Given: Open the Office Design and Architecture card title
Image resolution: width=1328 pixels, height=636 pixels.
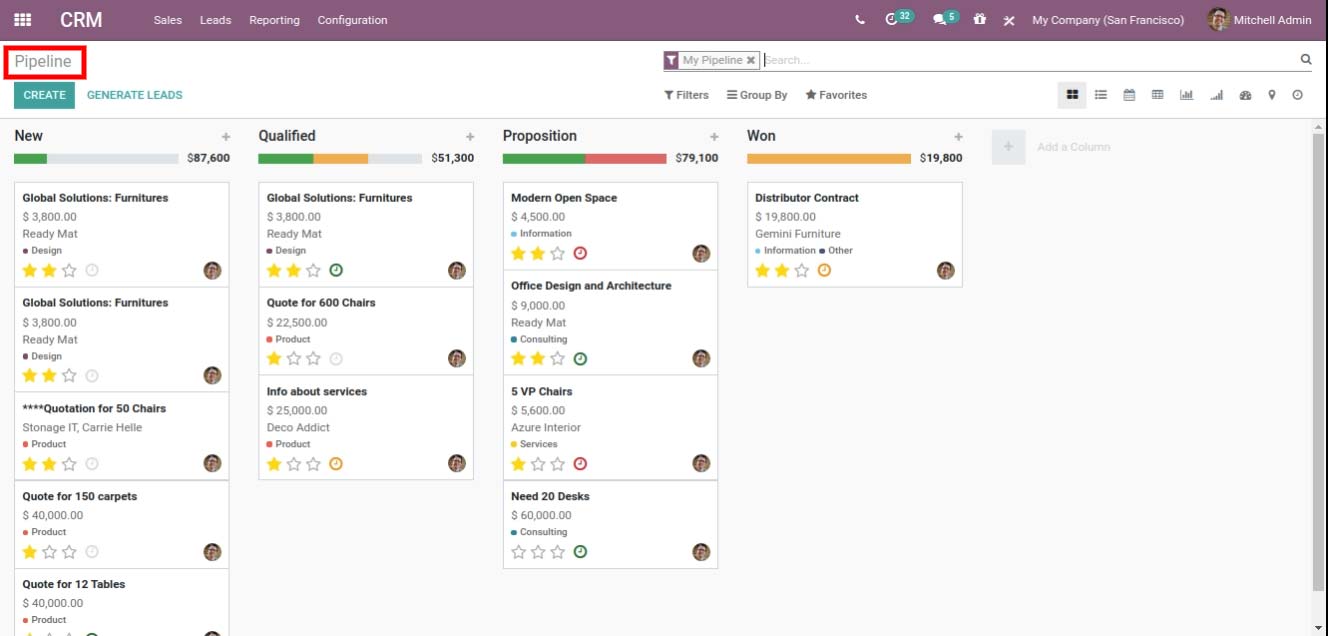Looking at the screenshot, I should pyautogui.click(x=591, y=286).
